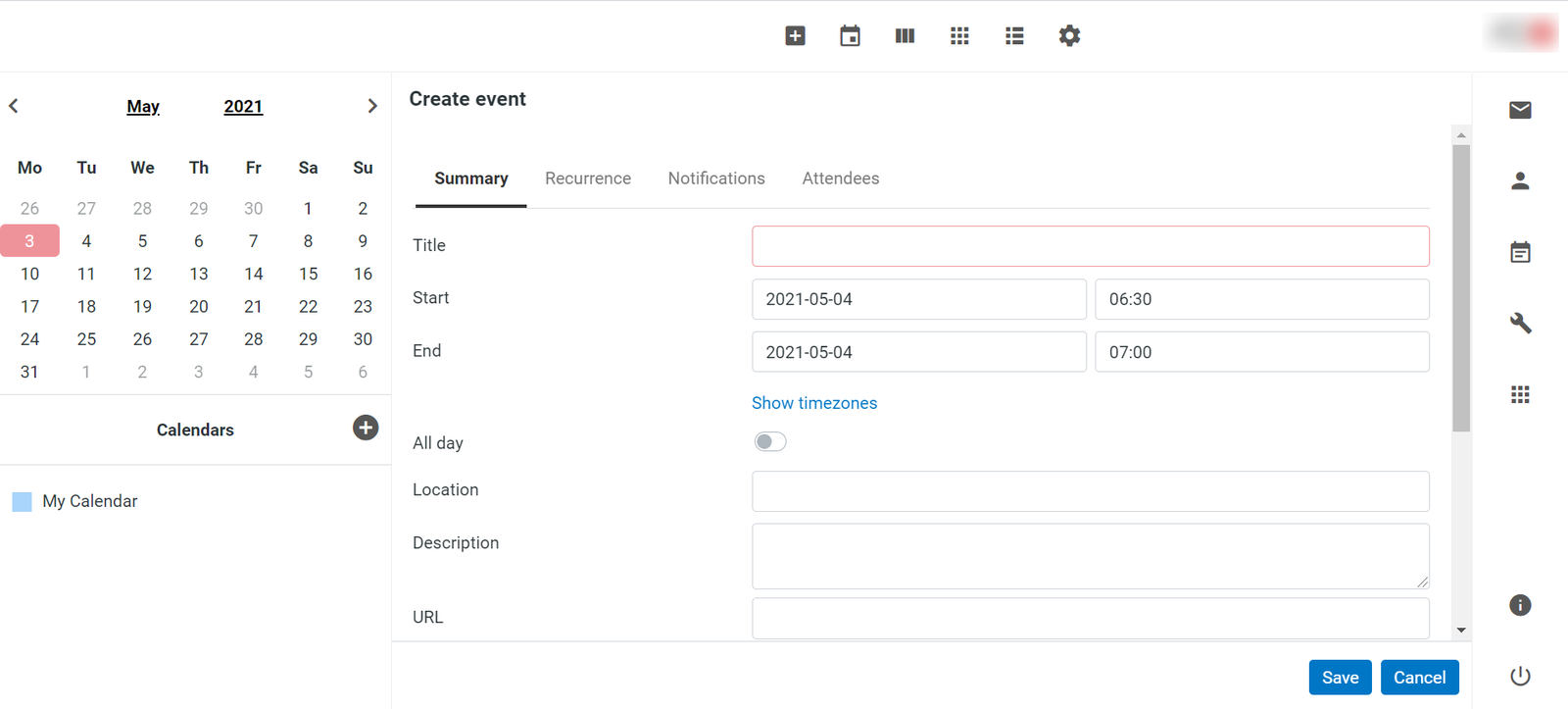
Task: Select May 28 in mini calendar
Action: tap(253, 339)
